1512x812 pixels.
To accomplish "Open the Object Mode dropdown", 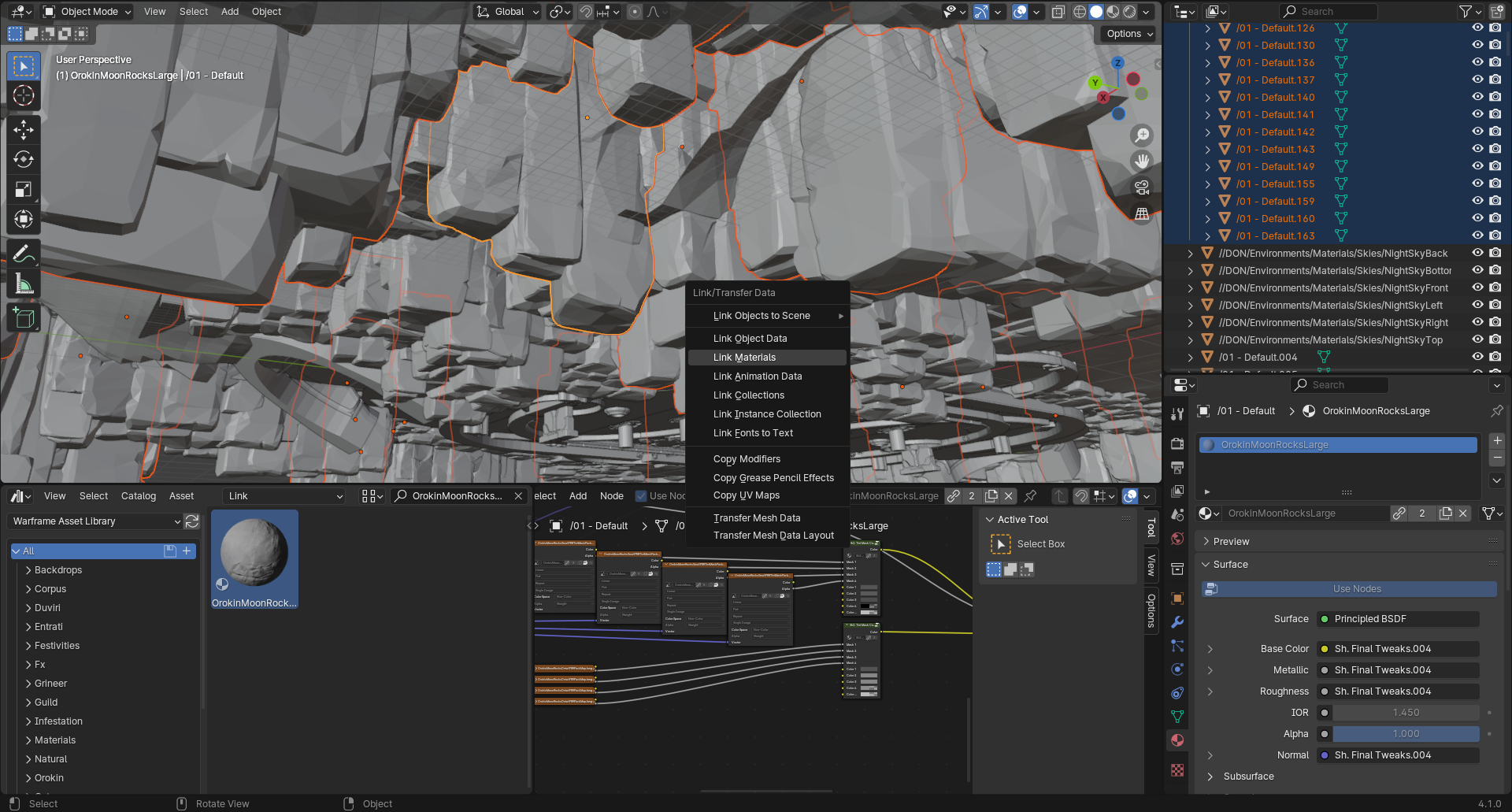I will click(x=87, y=12).
